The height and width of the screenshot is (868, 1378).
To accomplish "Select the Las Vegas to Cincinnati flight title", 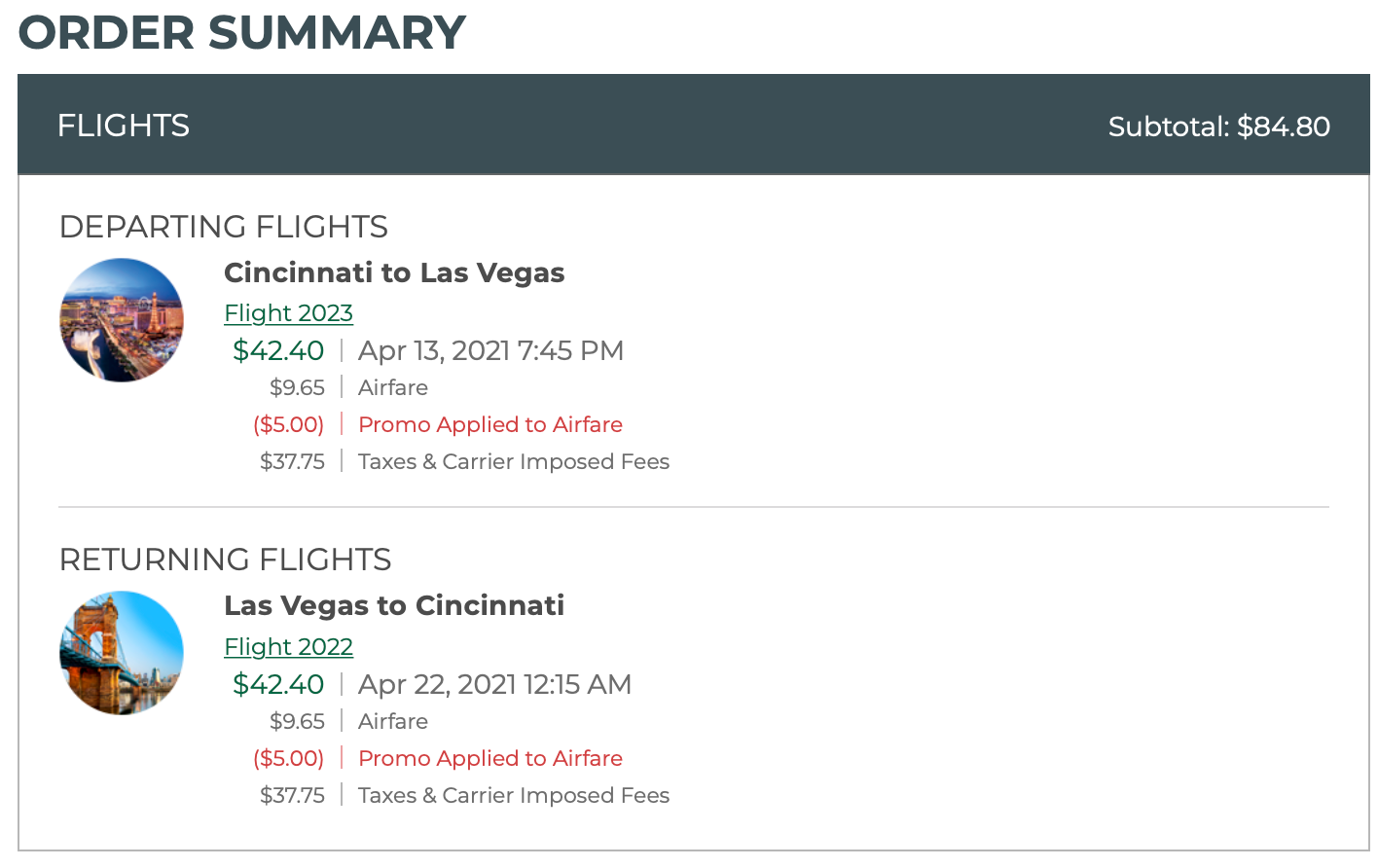I will 394,604.
